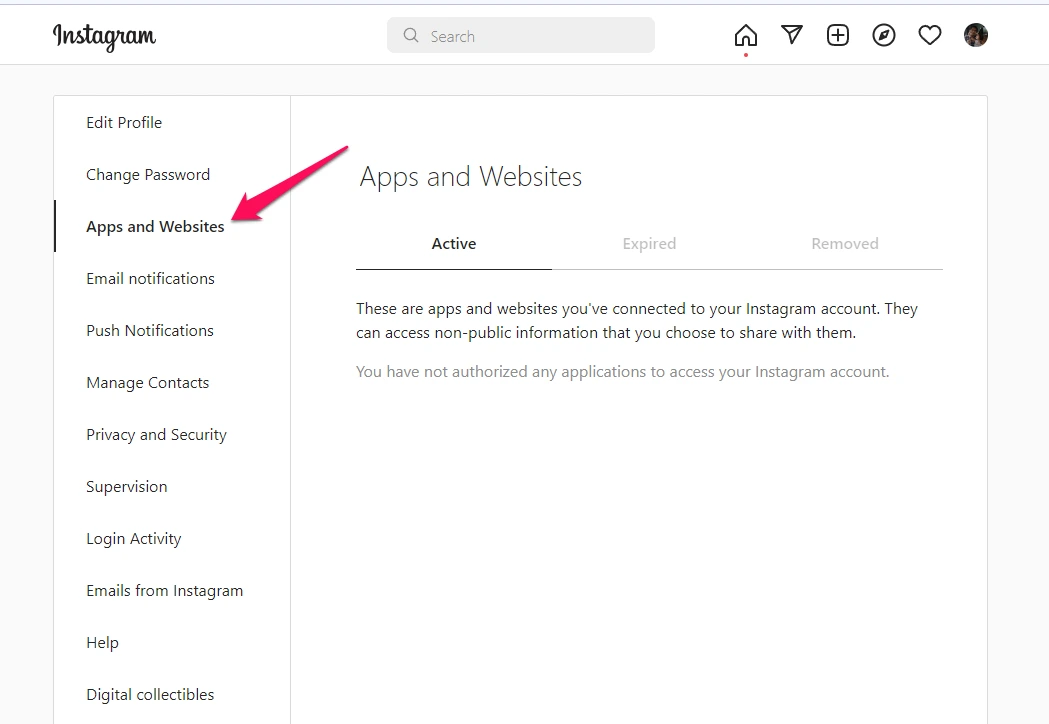The image size is (1049, 724).
Task: Open Privacy and Security settings
Action: click(x=156, y=435)
